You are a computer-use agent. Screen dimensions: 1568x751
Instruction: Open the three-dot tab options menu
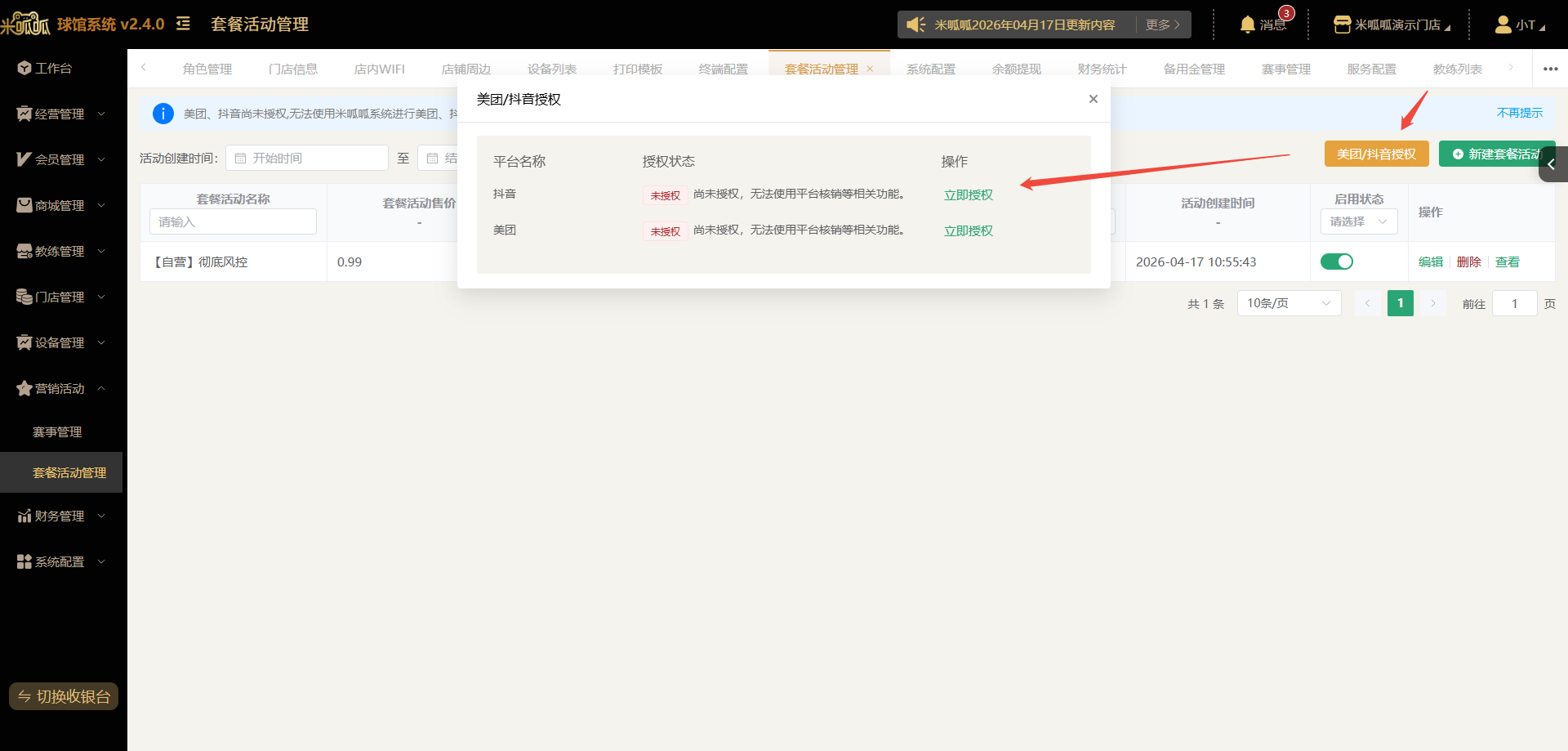click(x=1551, y=69)
